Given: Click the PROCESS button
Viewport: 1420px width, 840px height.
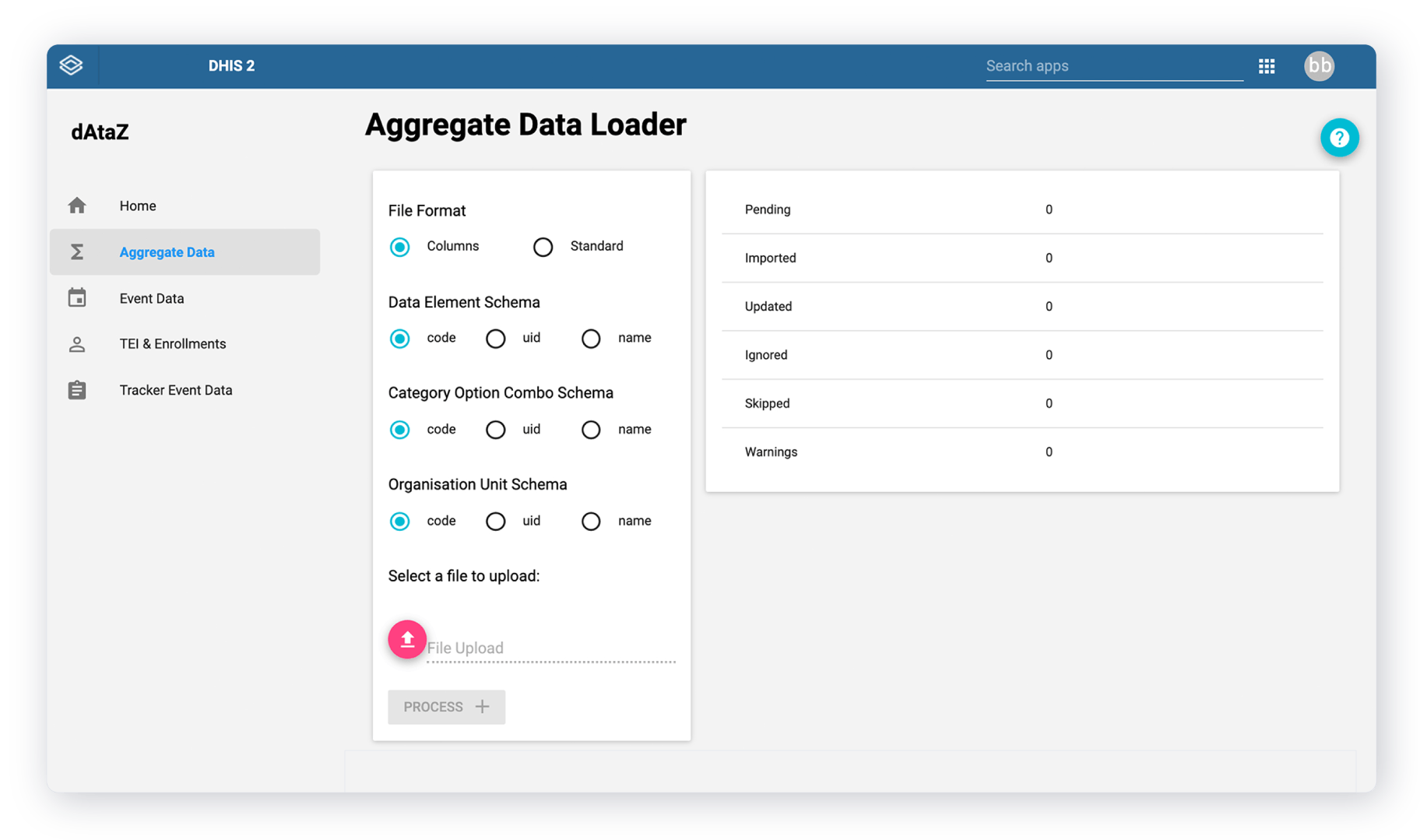Looking at the screenshot, I should click(446, 706).
